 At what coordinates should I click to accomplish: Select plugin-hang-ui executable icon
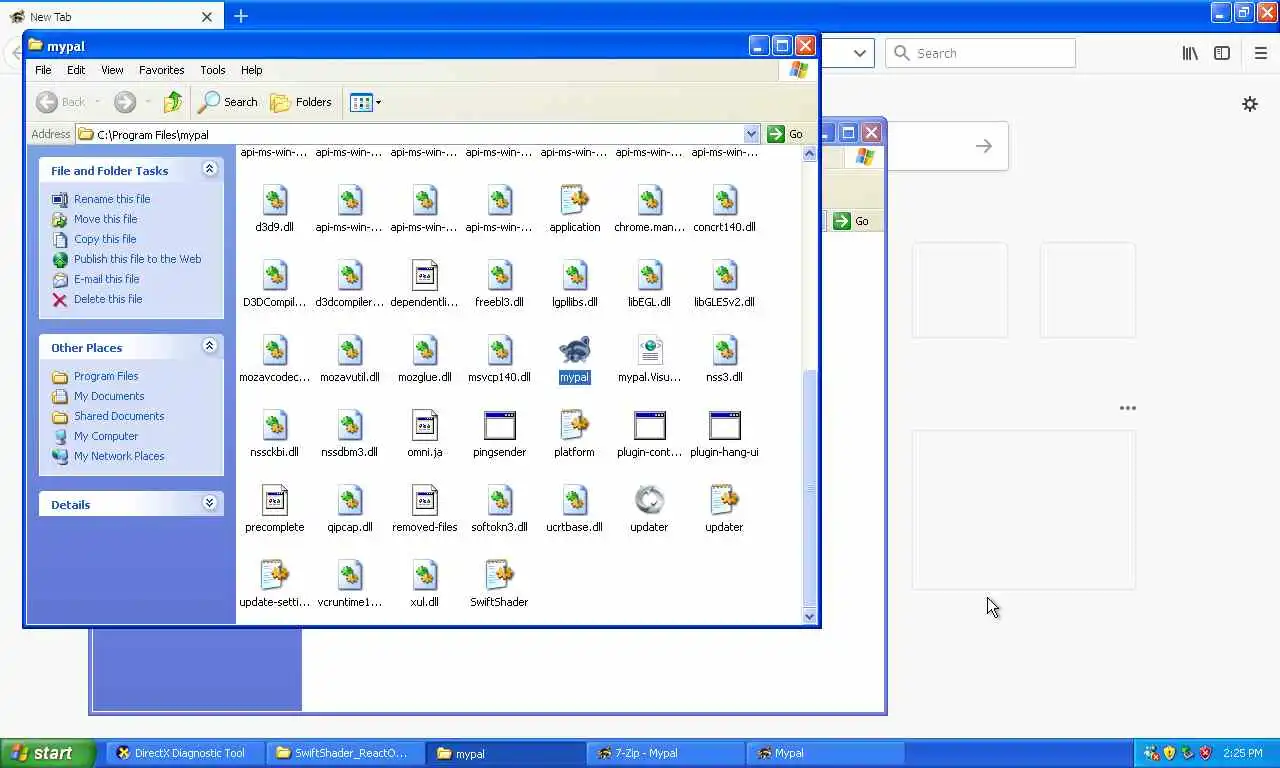[x=725, y=425]
